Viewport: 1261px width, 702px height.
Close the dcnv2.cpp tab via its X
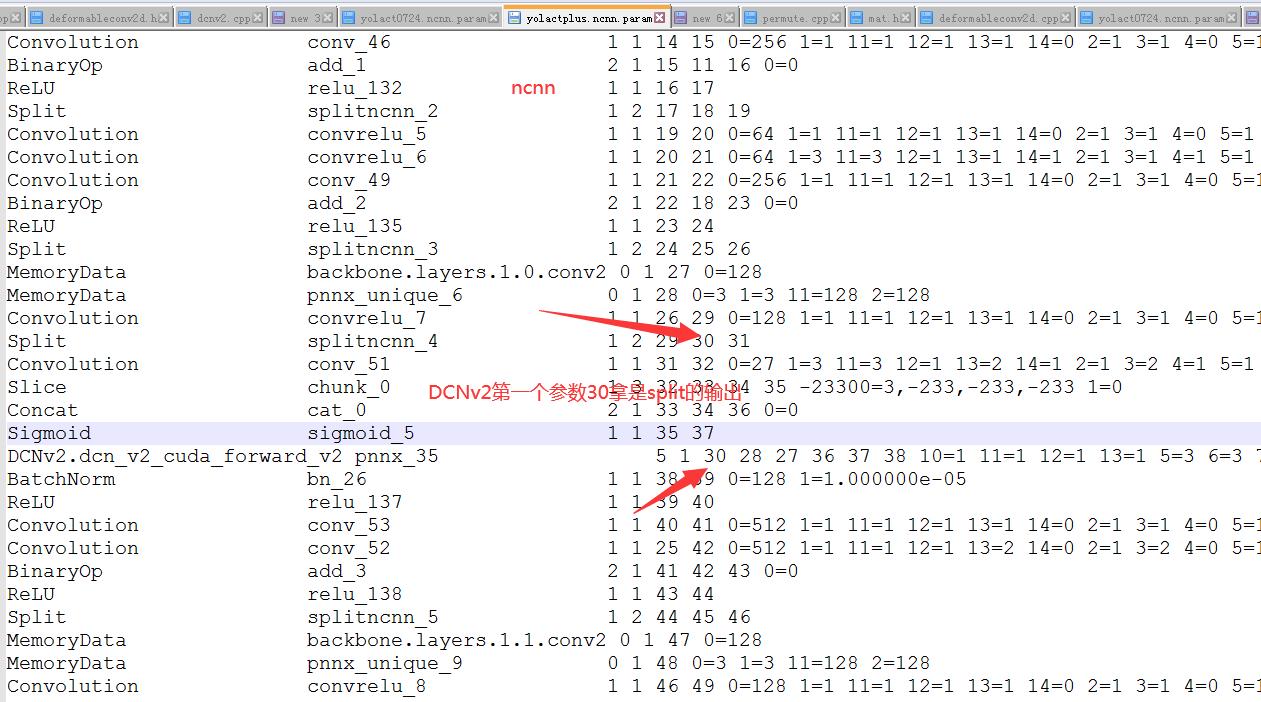(258, 18)
